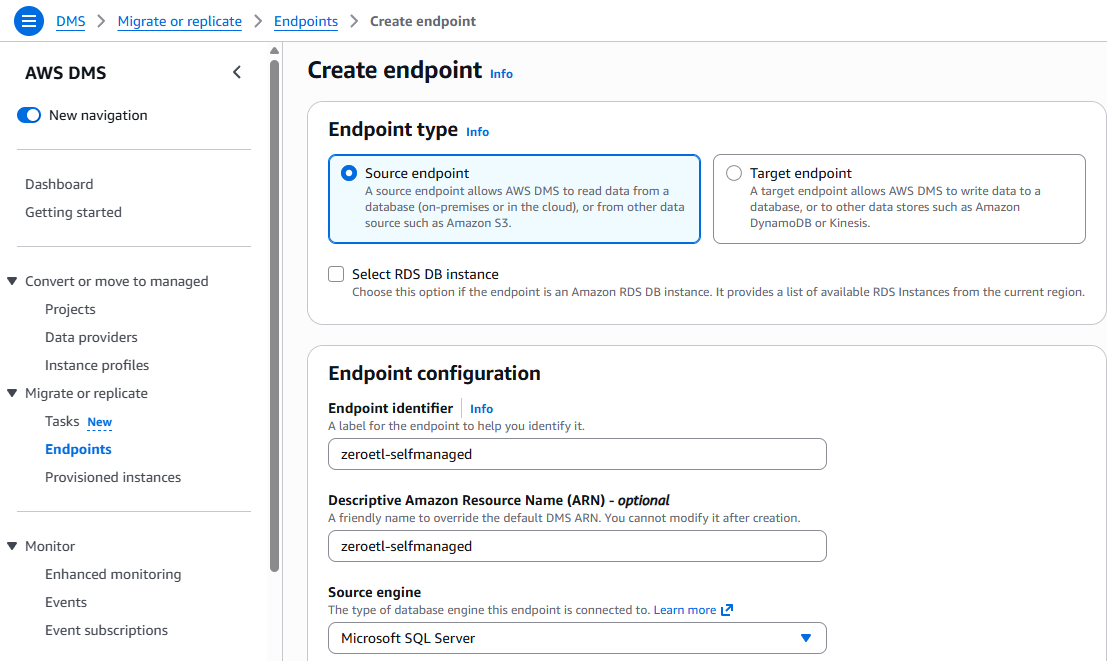1107x661 pixels.
Task: Open Tasks in the sidebar
Action: [x=62, y=422]
